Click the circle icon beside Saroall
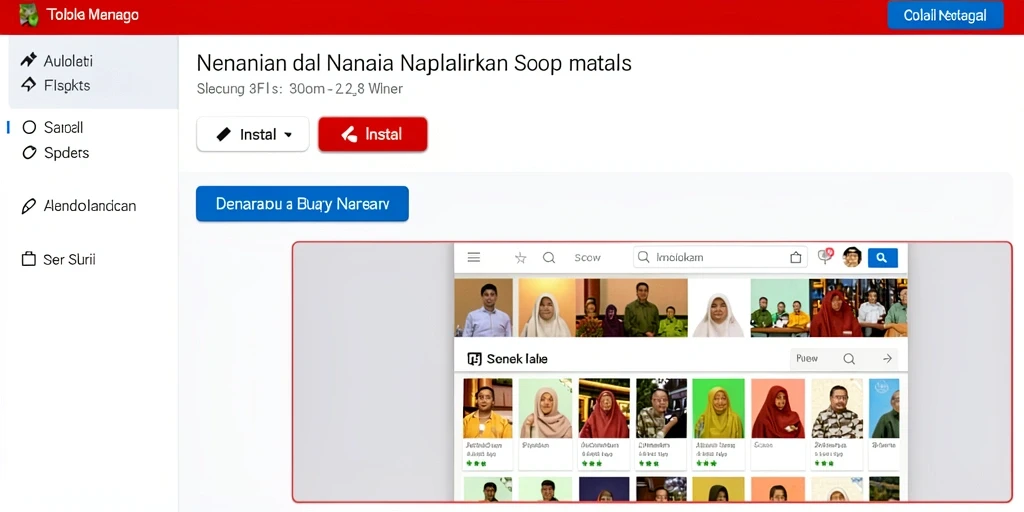The width and height of the screenshot is (1024, 512). click(x=29, y=127)
